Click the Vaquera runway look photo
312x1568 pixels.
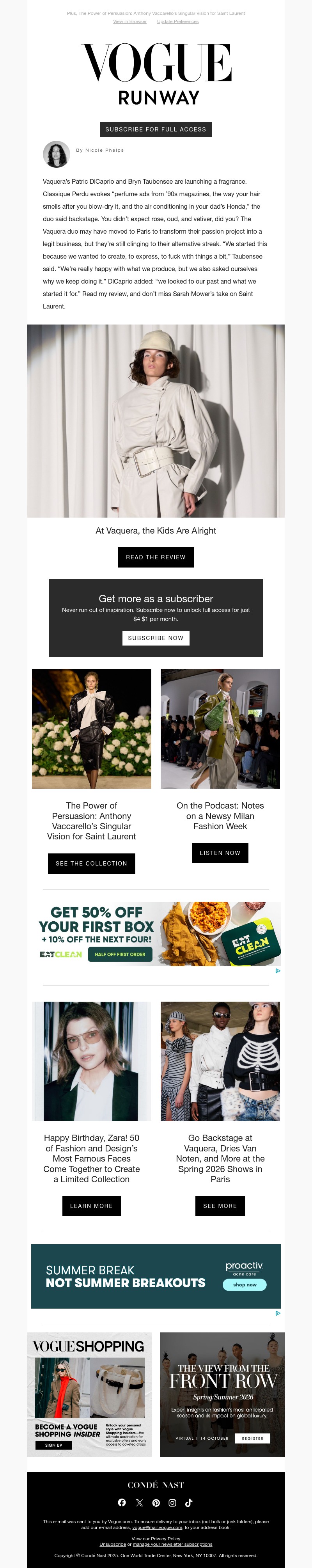pos(156,420)
